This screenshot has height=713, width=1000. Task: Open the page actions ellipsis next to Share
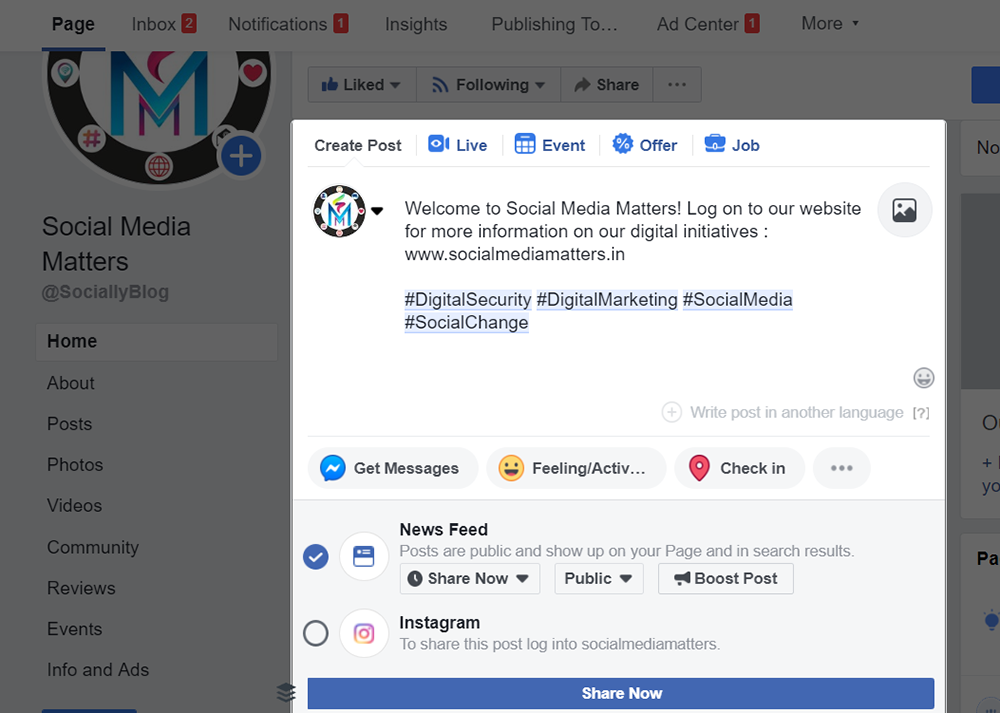coord(677,85)
